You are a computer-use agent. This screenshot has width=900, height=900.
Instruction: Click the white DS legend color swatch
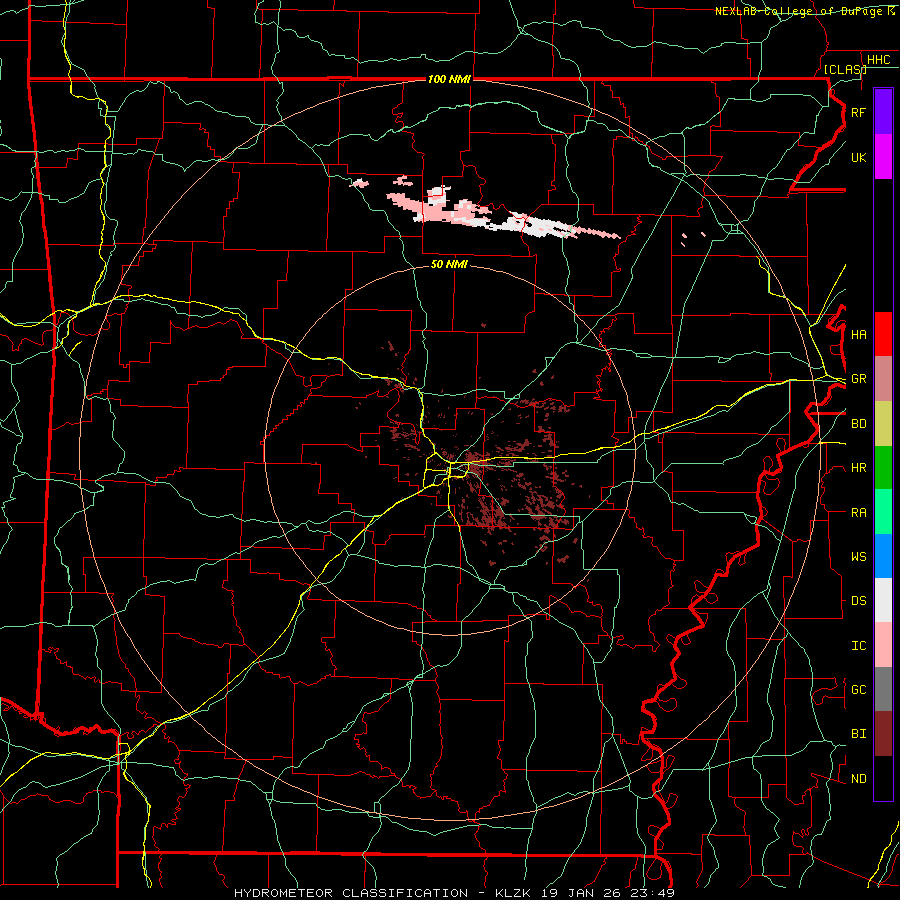pos(883,600)
